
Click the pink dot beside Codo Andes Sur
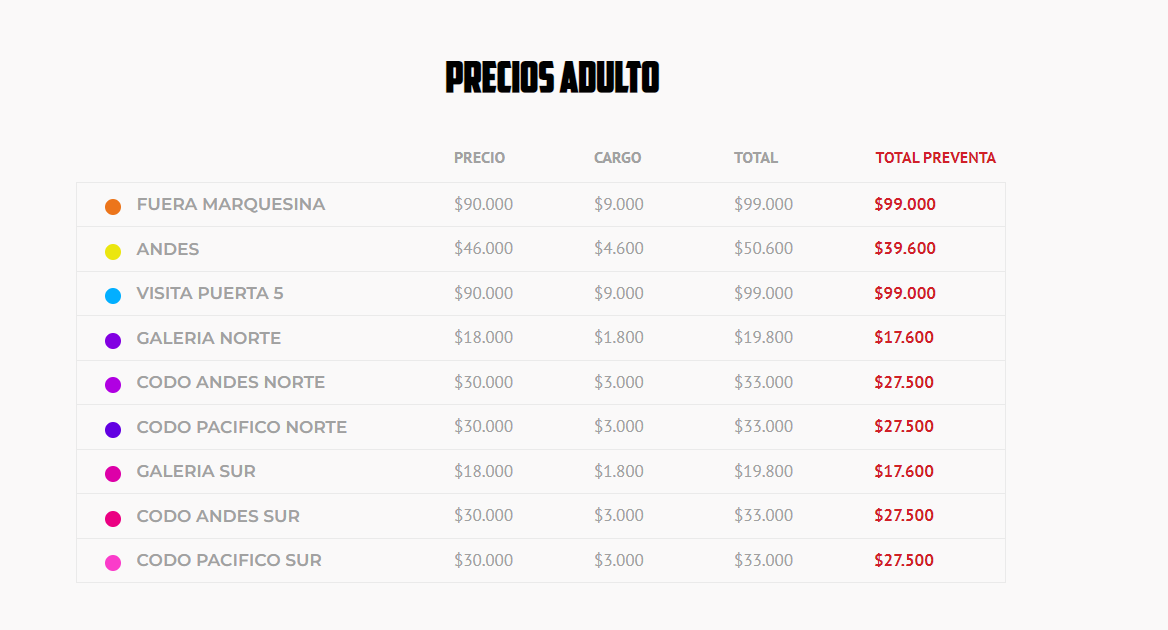point(113,519)
